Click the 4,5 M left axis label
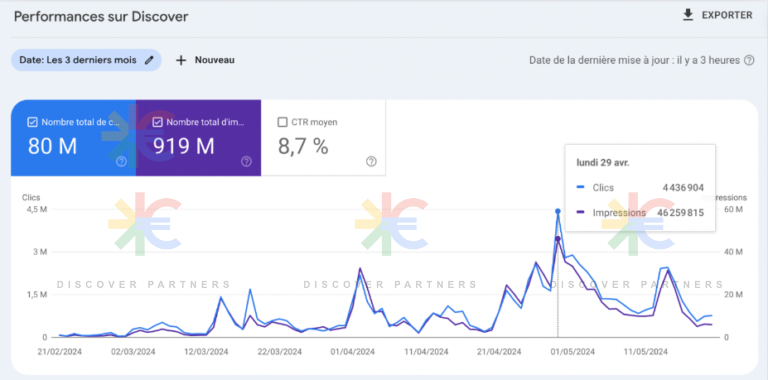This screenshot has width=768, height=380. [37, 210]
